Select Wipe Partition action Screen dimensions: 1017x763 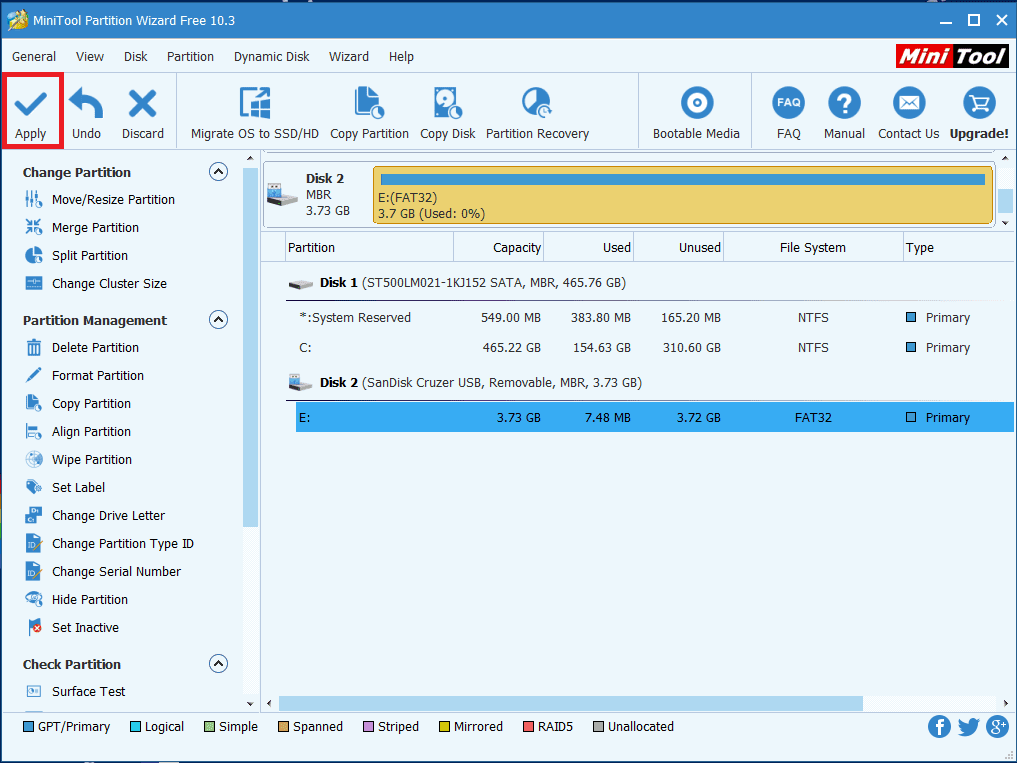coord(78,459)
